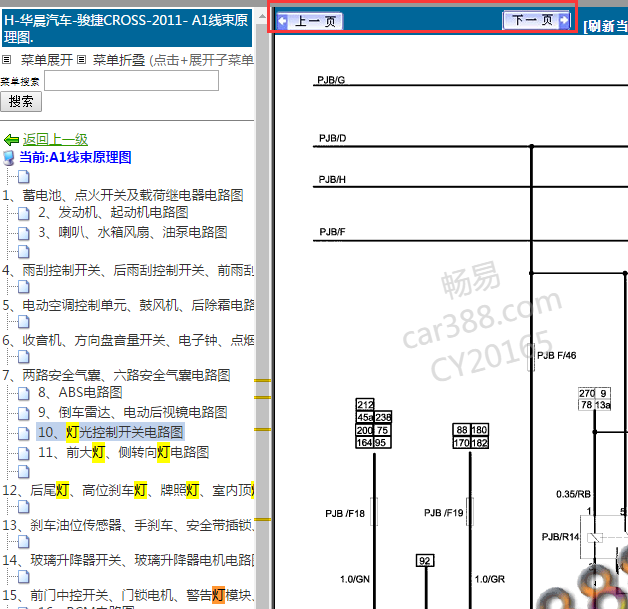Collapse all menus with 菜单折叠
This screenshot has height=609, width=628.
click(x=119, y=60)
